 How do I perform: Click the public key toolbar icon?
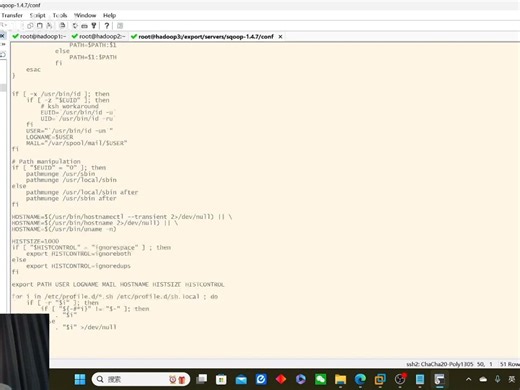point(94,26)
